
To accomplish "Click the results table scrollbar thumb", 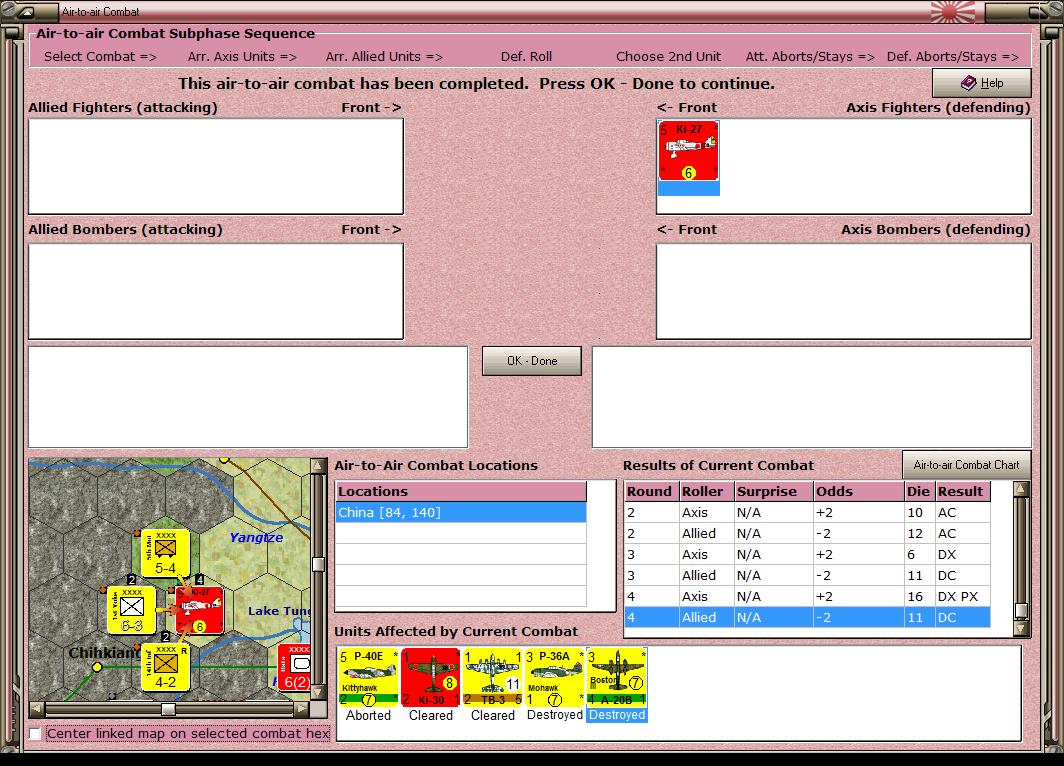I will 1021,611.
